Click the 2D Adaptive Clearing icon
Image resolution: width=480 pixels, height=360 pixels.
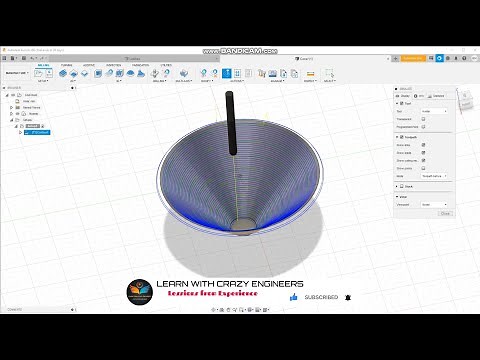[63, 73]
